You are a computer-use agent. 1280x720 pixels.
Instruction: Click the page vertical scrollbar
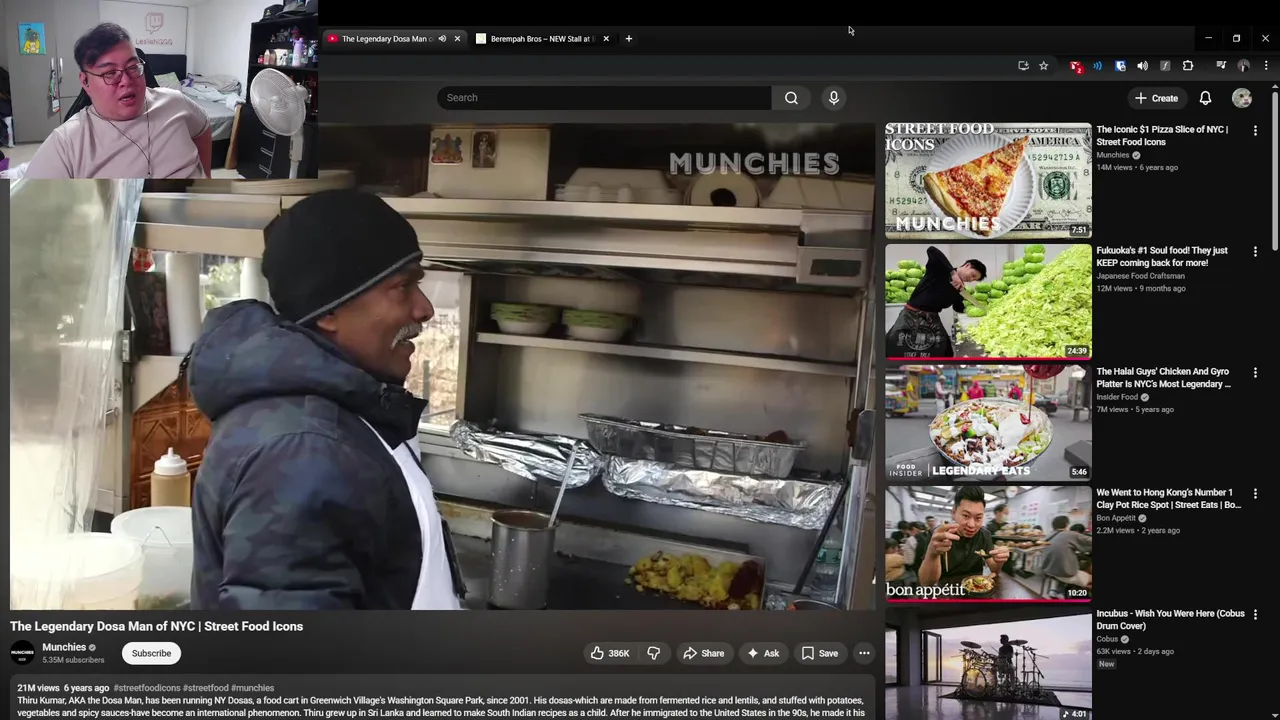coord(1275,170)
